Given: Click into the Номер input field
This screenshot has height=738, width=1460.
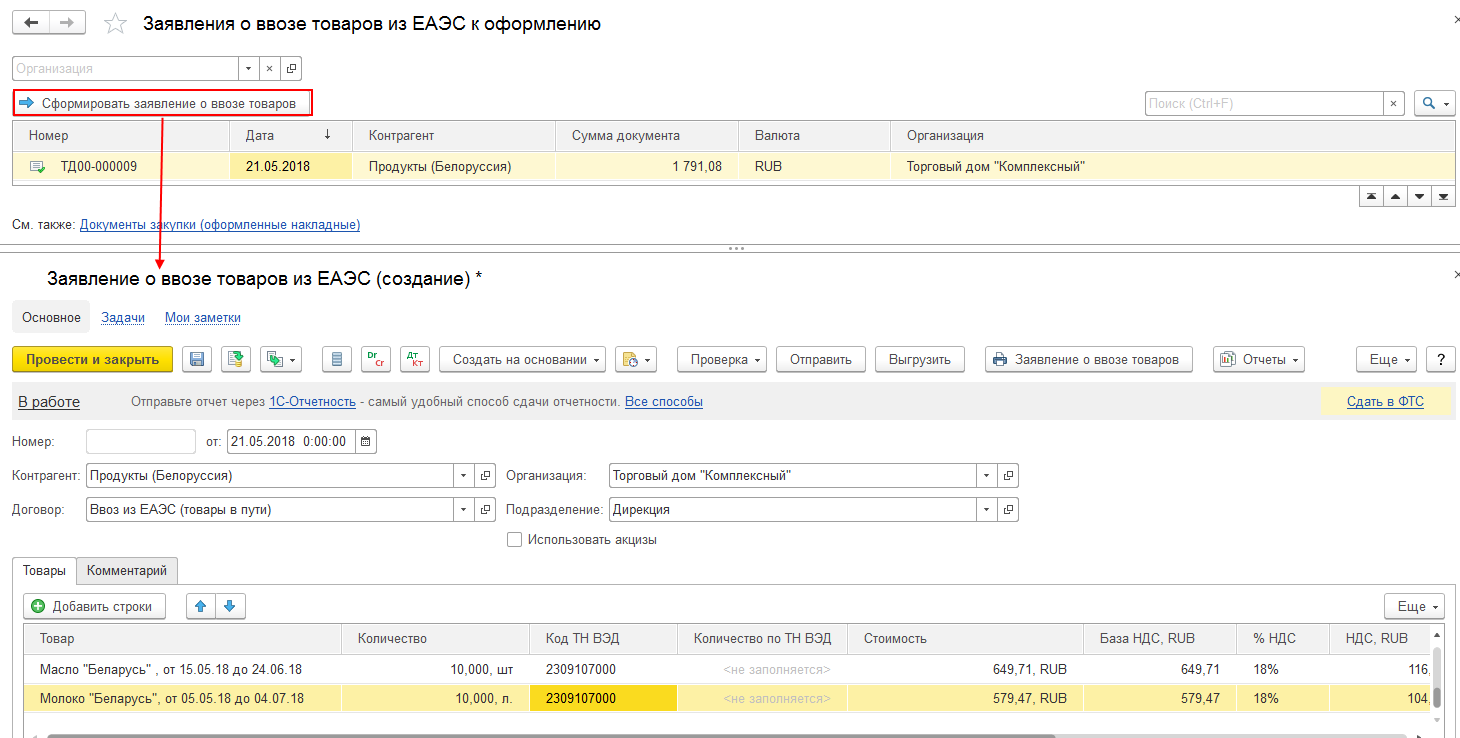Looking at the screenshot, I should (x=141, y=441).
